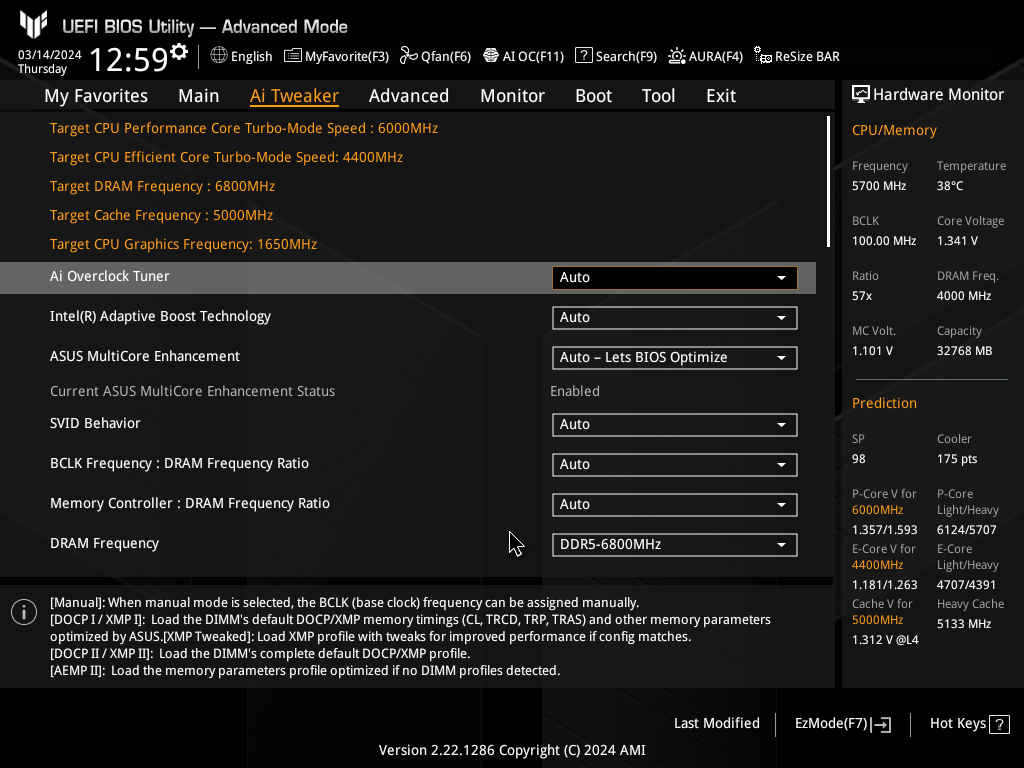Click the Last Modified button
Image resolution: width=1024 pixels, height=768 pixels.
pyautogui.click(x=716, y=724)
